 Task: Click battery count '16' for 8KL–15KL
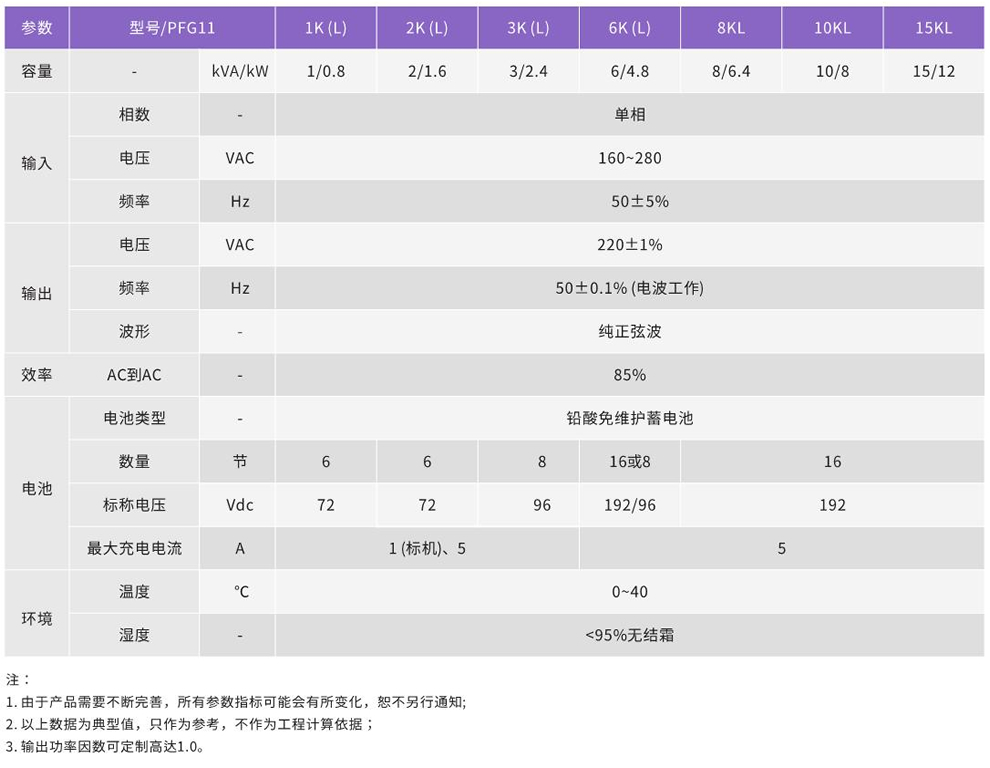click(832, 462)
